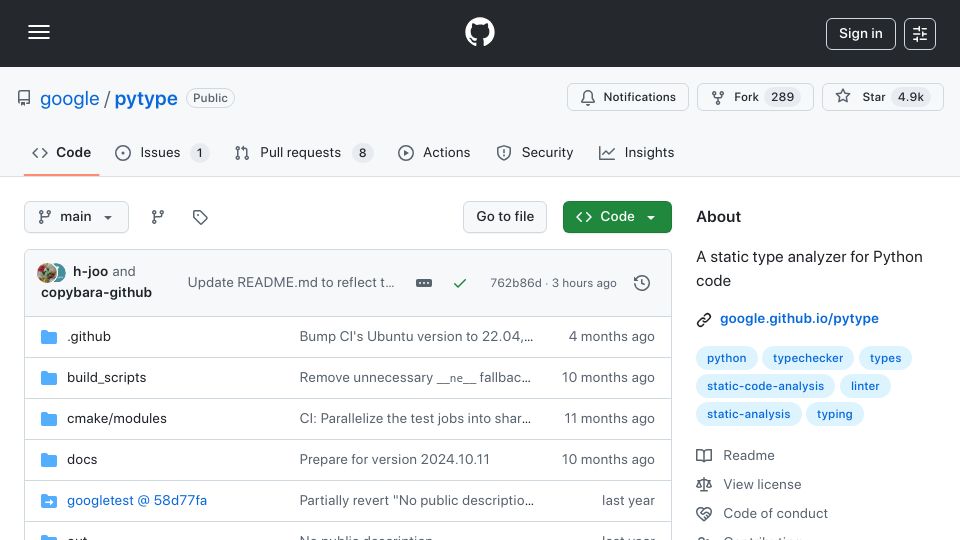Open the pytype repository link
The image size is (960, 540).
point(146,99)
